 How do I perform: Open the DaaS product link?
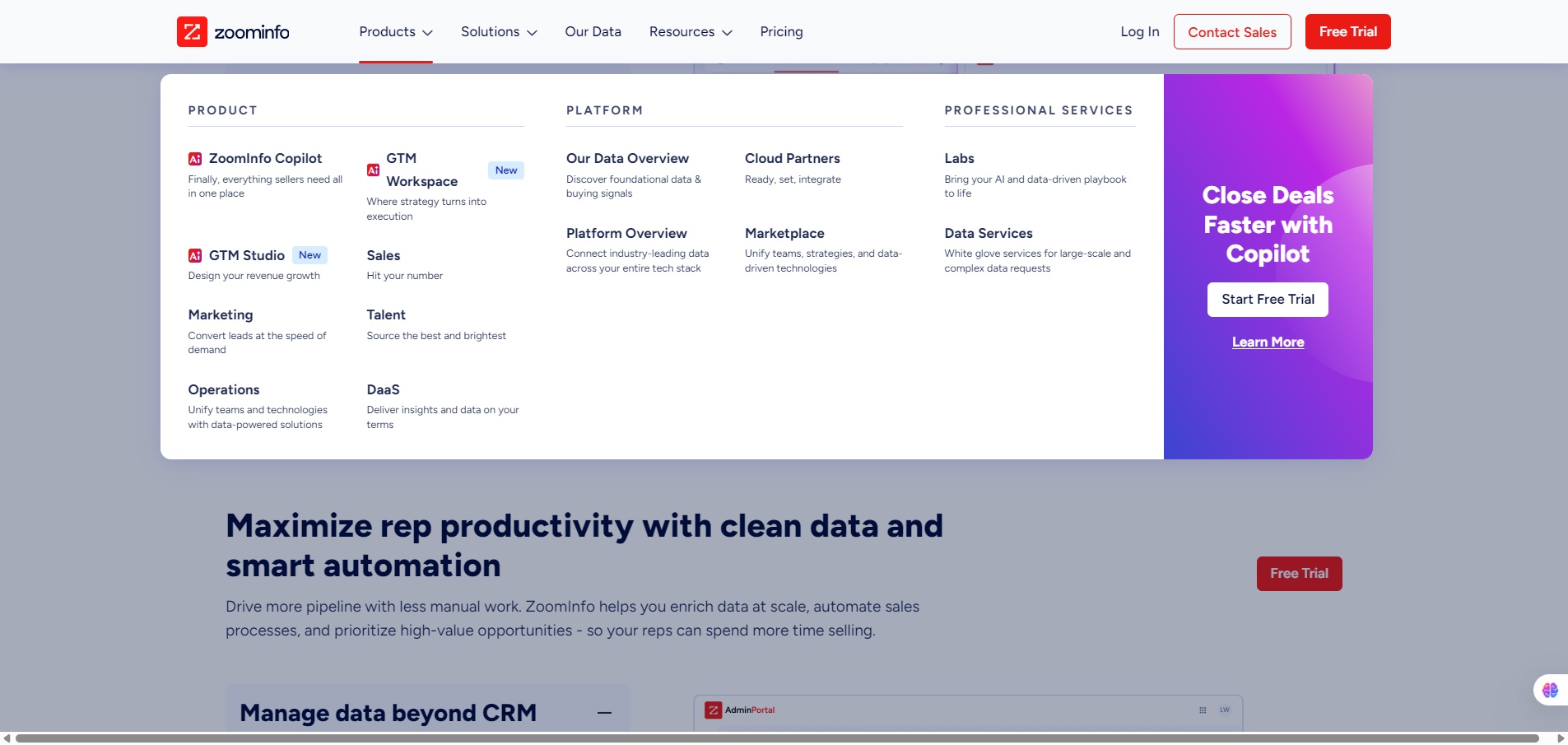pyautogui.click(x=384, y=389)
